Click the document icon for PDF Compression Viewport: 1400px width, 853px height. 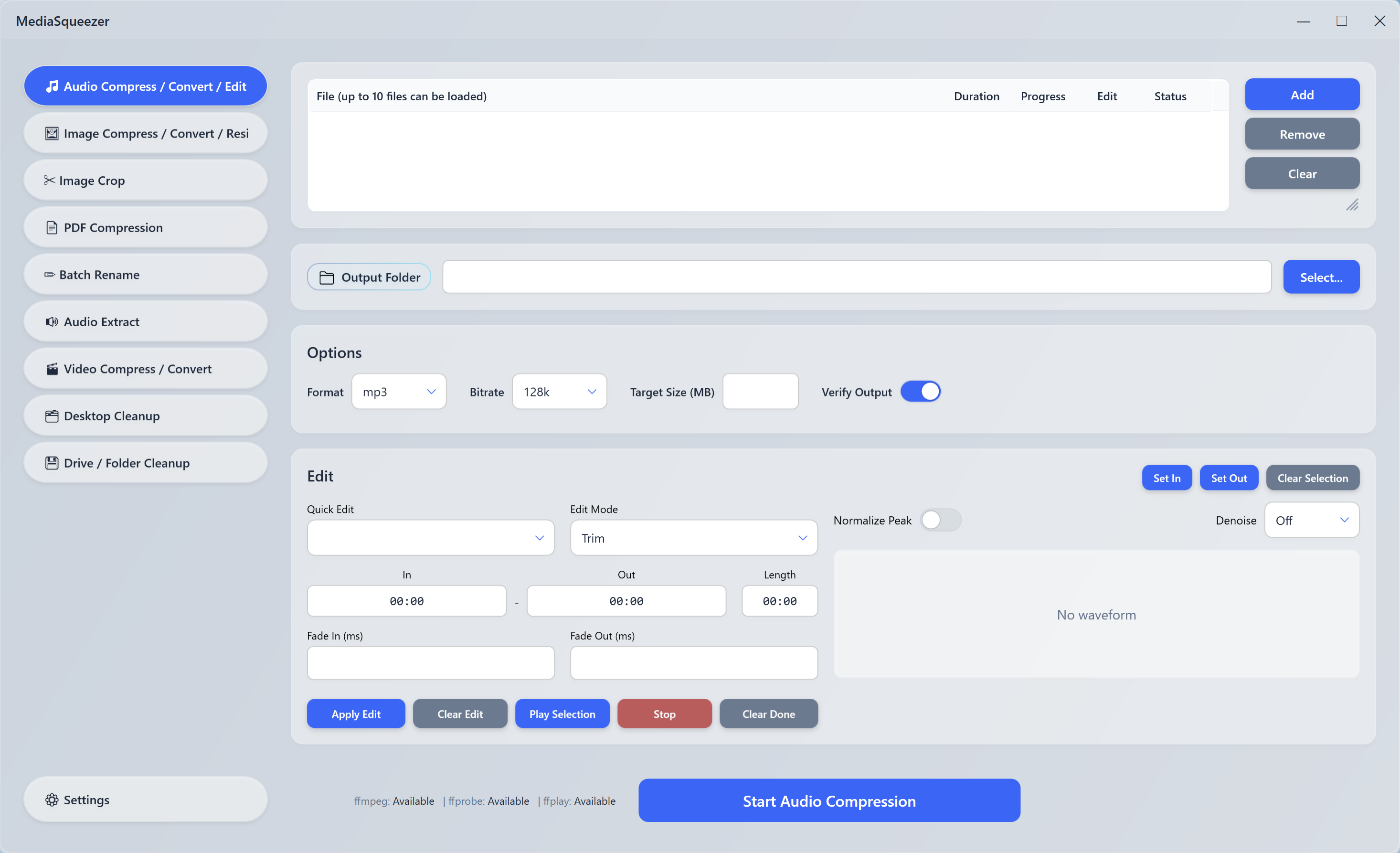(52, 227)
